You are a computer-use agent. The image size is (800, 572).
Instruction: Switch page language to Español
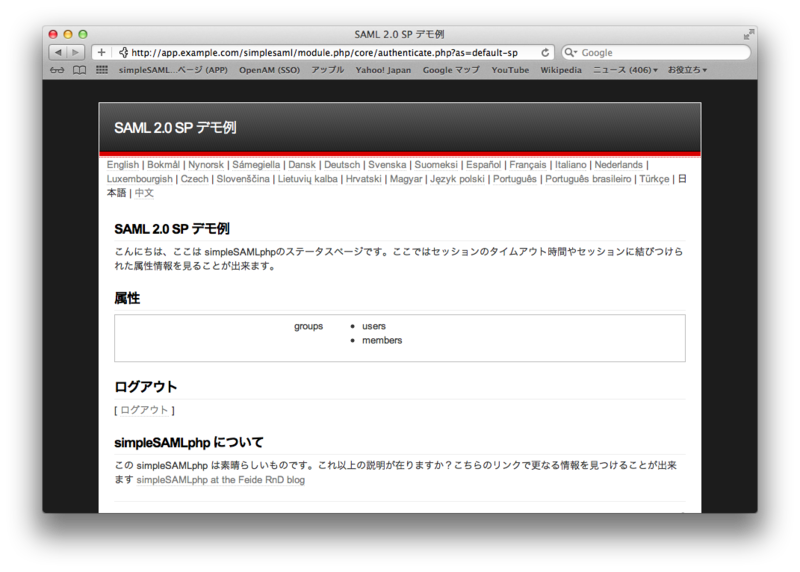tap(483, 165)
